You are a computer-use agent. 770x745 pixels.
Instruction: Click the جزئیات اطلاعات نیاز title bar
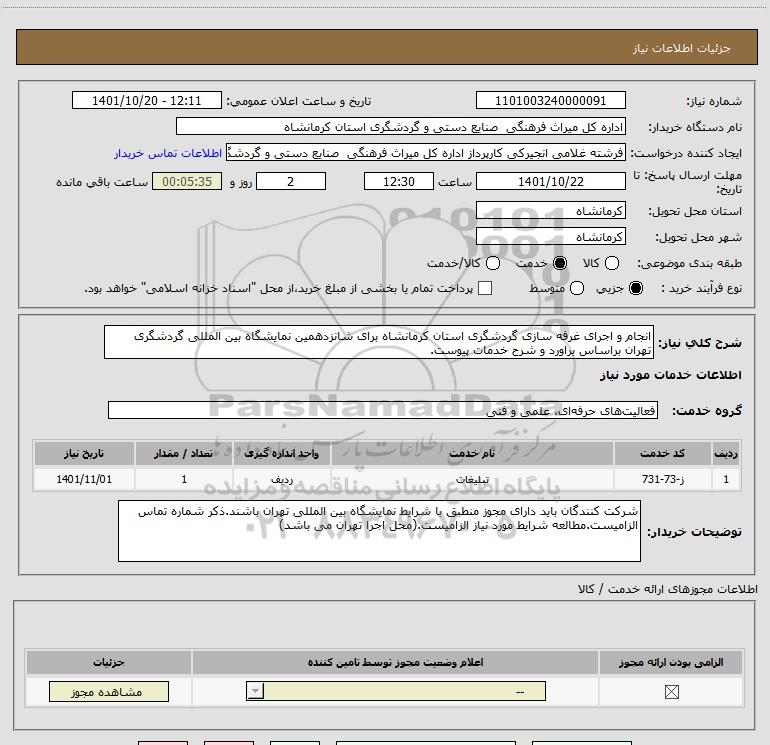tap(386, 48)
